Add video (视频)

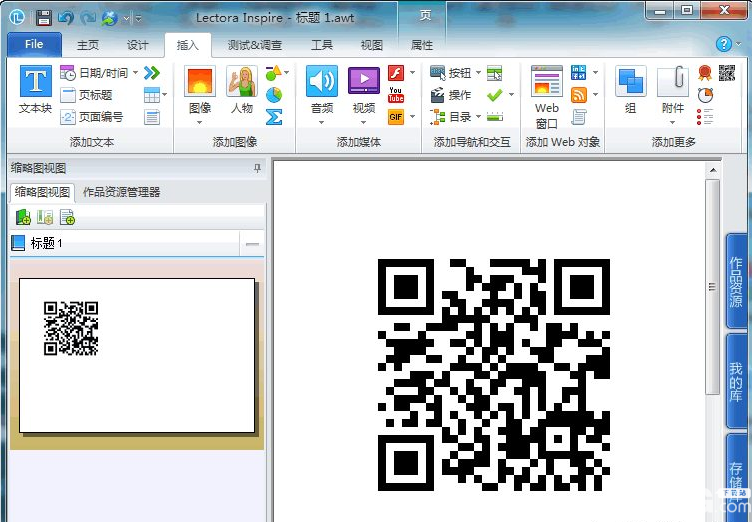click(364, 90)
